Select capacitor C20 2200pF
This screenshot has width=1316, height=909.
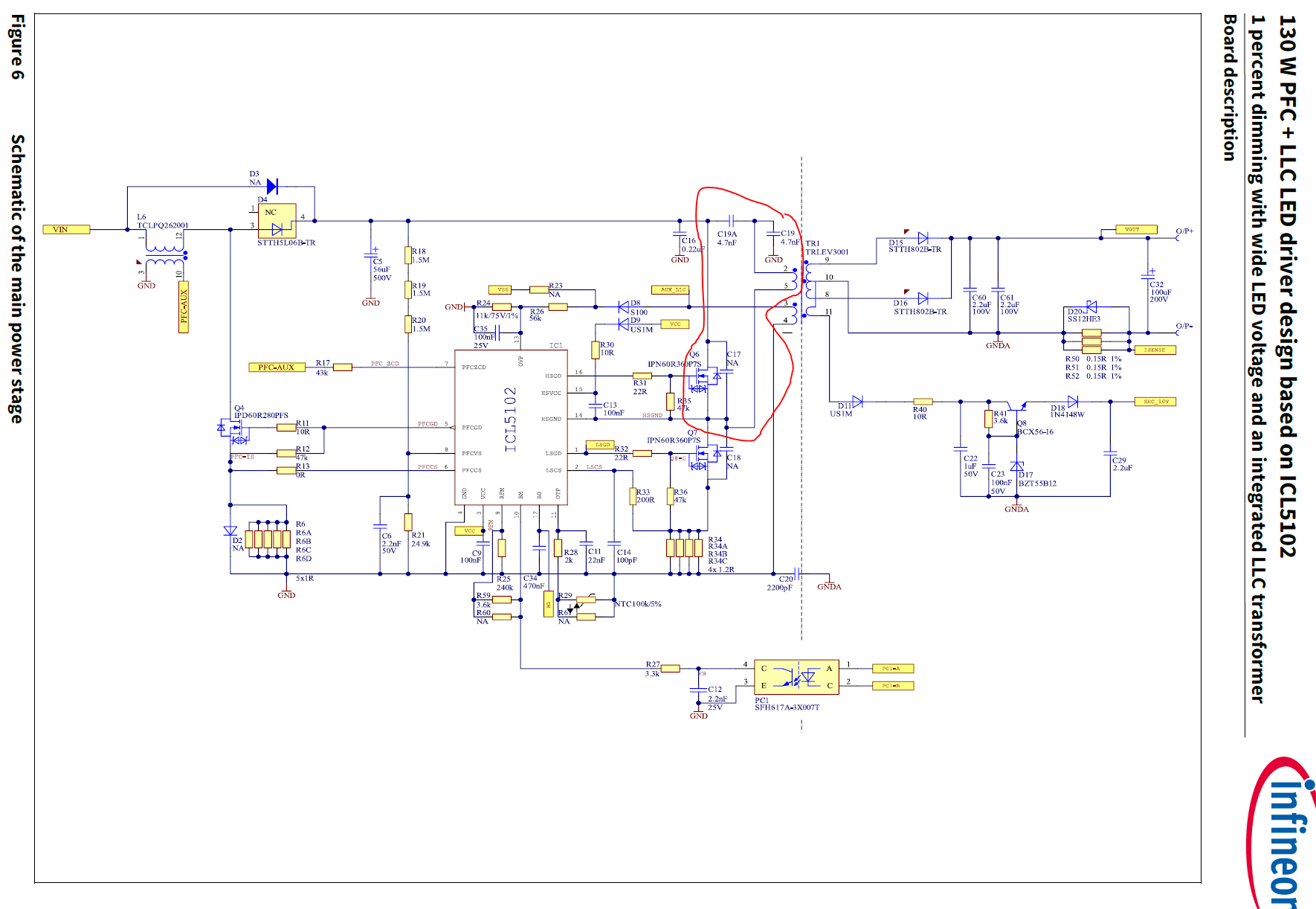point(797,574)
